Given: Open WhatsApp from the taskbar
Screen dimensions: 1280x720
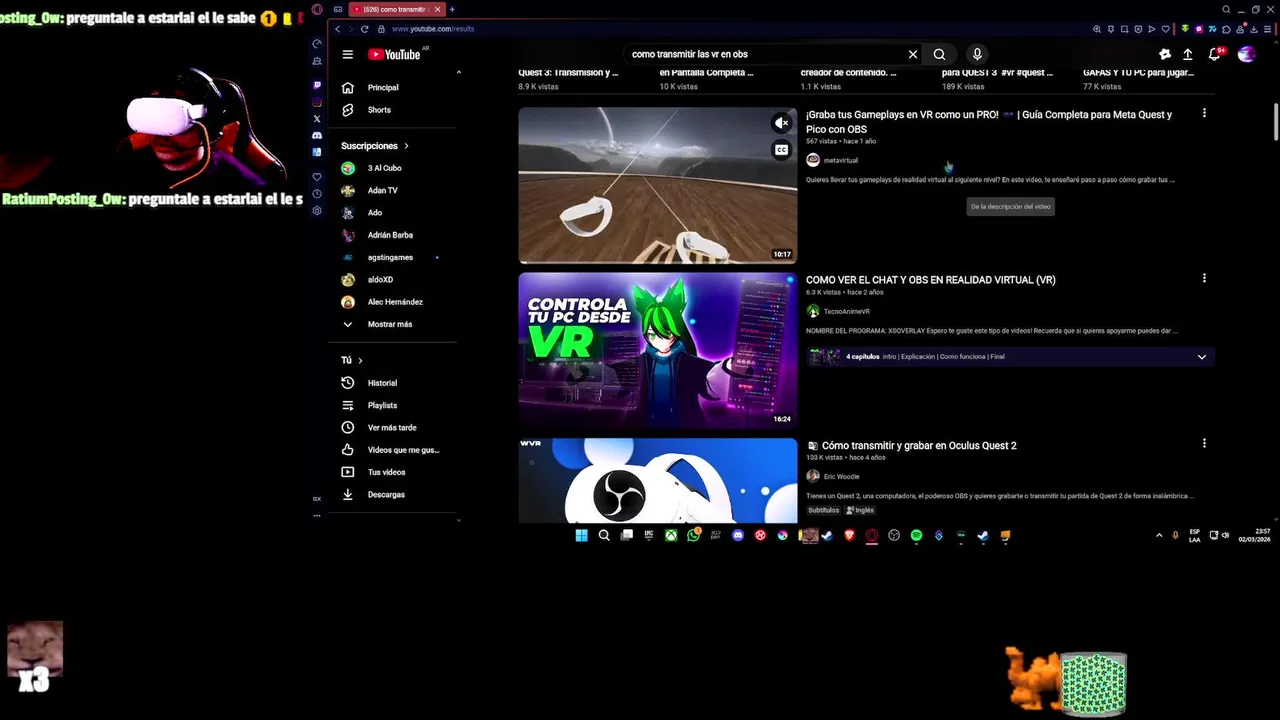Looking at the screenshot, I should 694,536.
